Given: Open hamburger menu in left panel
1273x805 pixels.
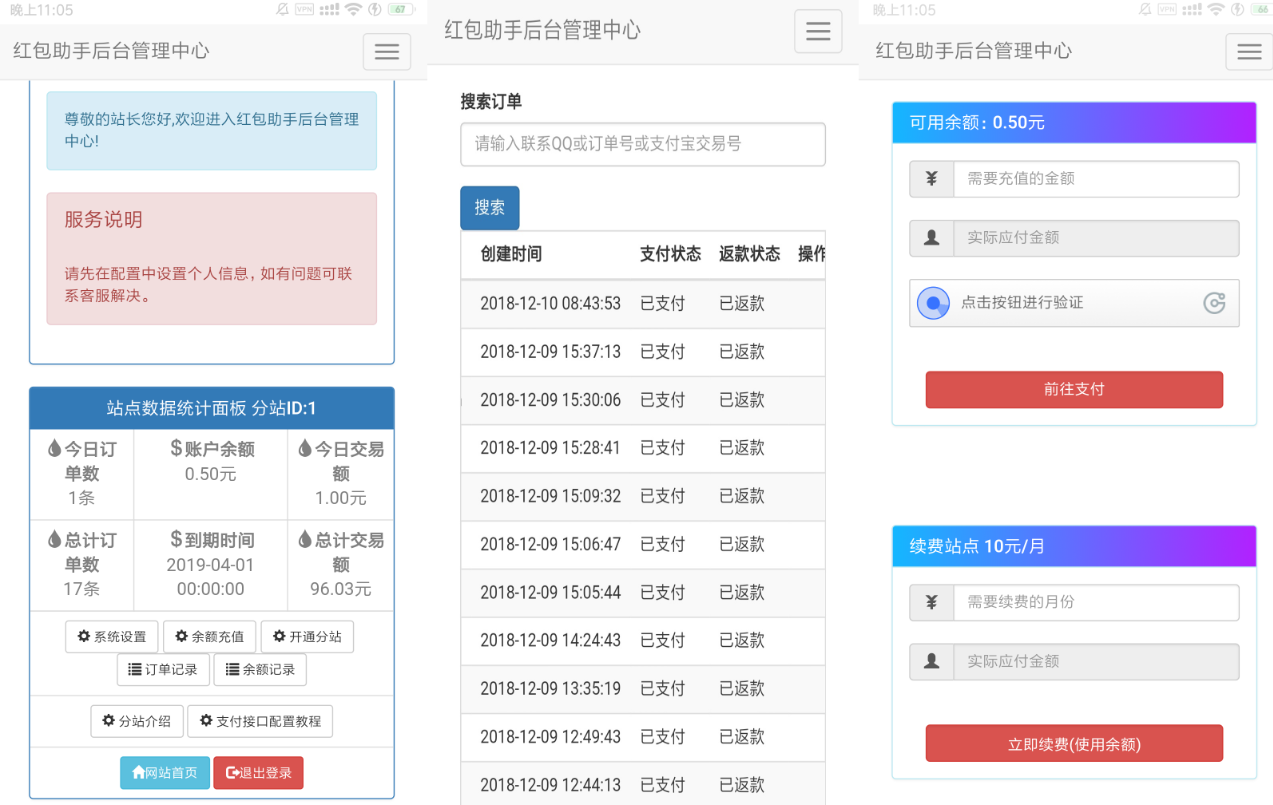Looking at the screenshot, I should (x=387, y=52).
